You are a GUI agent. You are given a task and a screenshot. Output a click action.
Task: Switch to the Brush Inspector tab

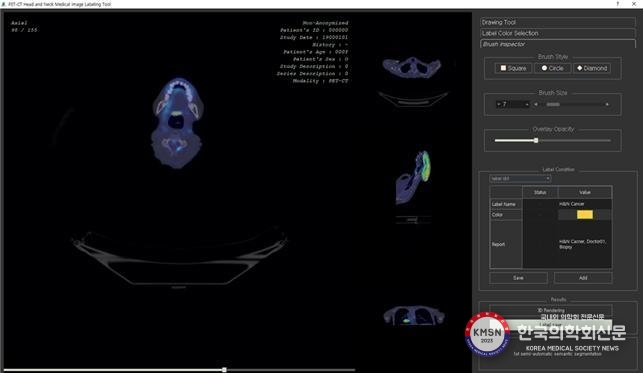[x=558, y=44]
